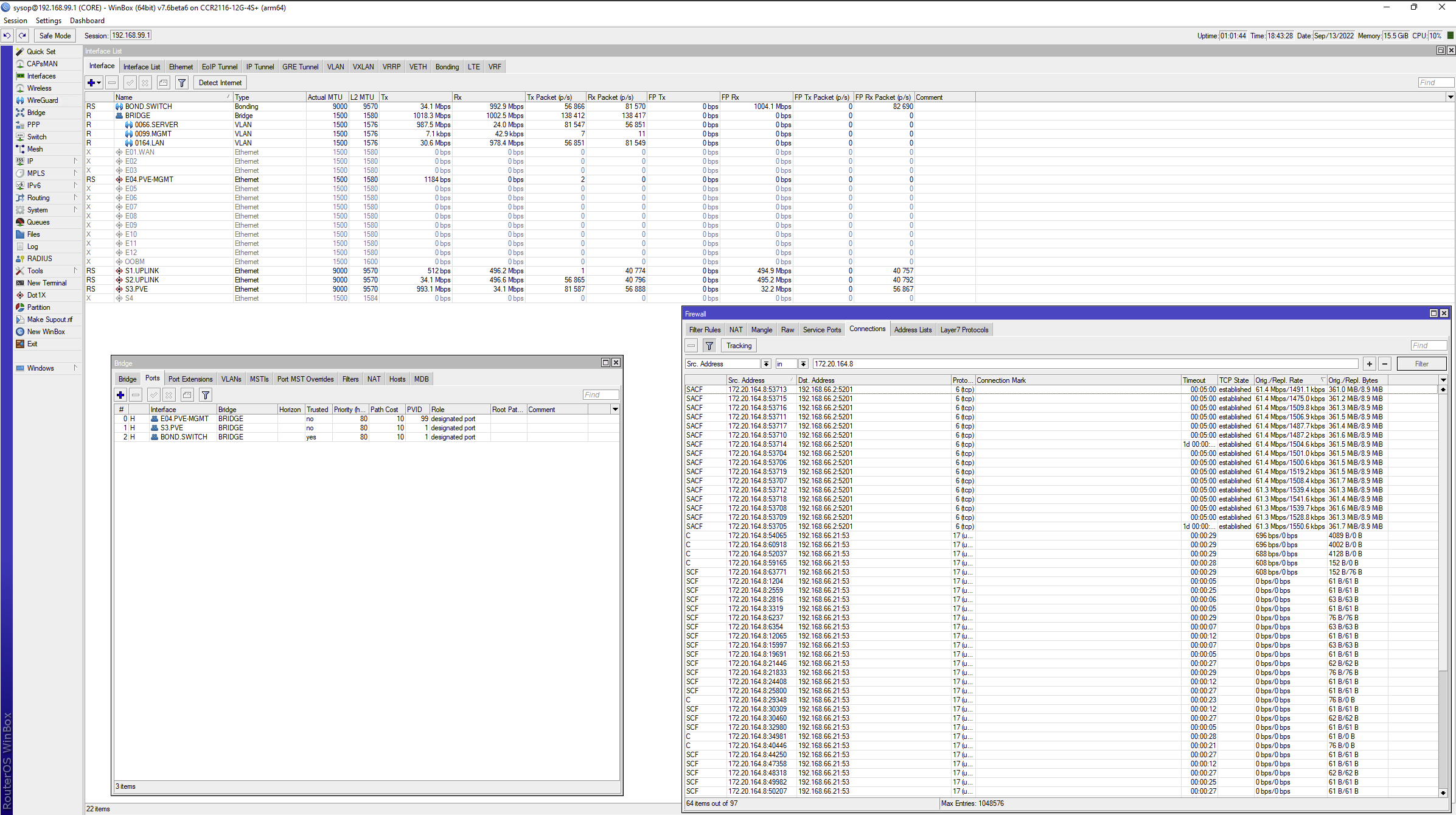
Task: Click Firewall Connections filter funnel icon
Action: (709, 346)
